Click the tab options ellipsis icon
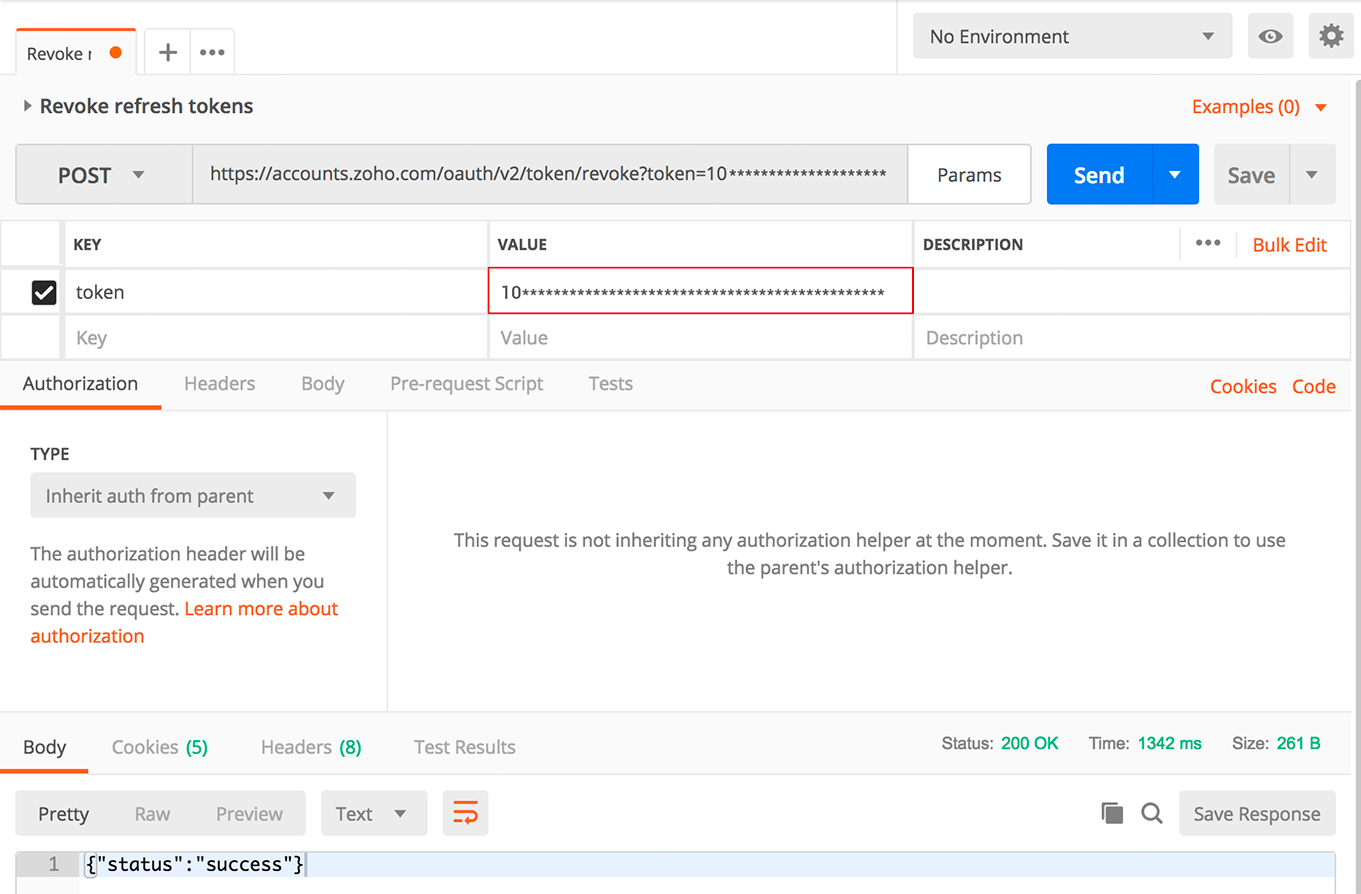The width and height of the screenshot is (1361, 894). [212, 53]
